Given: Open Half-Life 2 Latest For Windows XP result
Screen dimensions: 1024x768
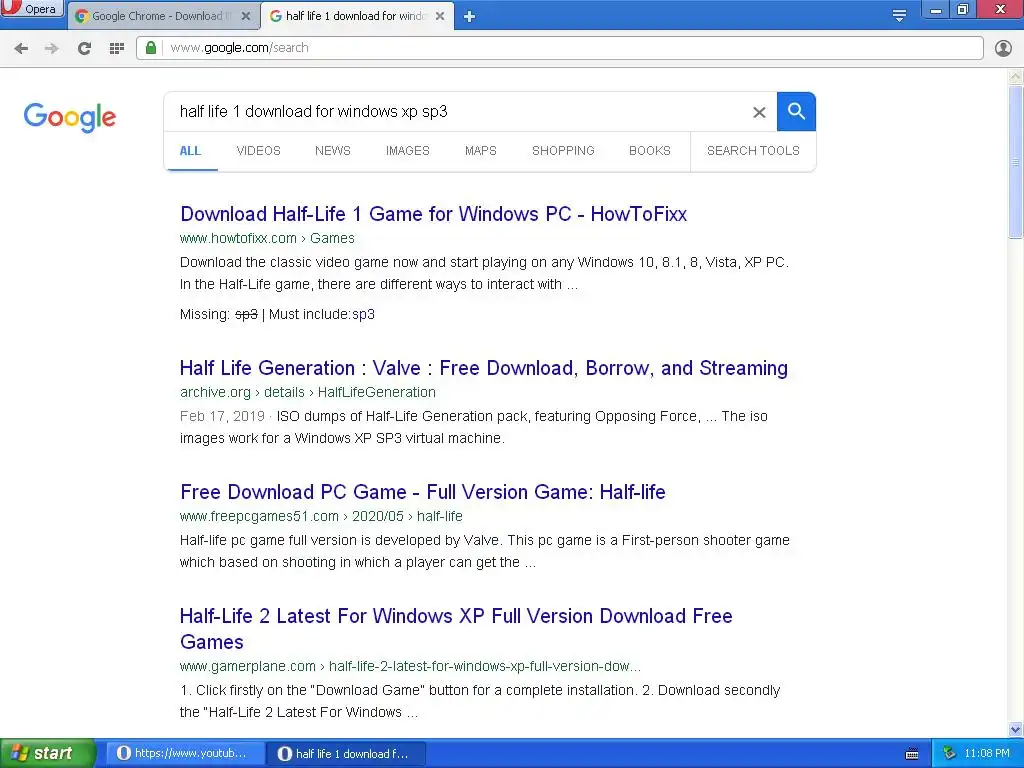Looking at the screenshot, I should click(x=456, y=629).
